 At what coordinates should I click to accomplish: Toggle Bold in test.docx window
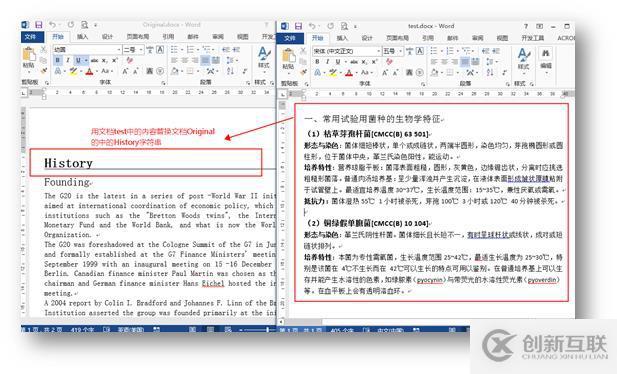click(317, 62)
